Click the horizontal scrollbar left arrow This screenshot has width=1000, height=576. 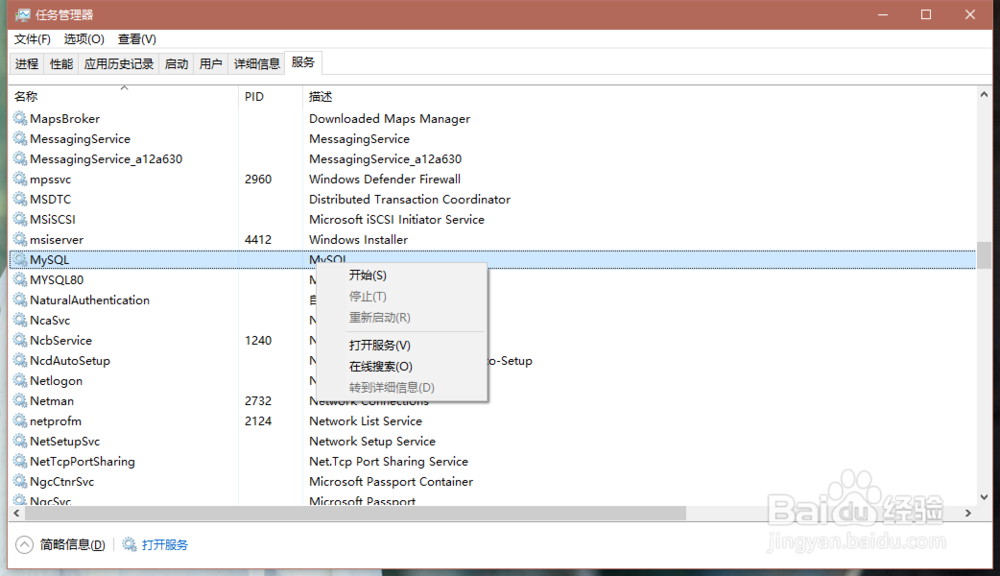pos(15,513)
